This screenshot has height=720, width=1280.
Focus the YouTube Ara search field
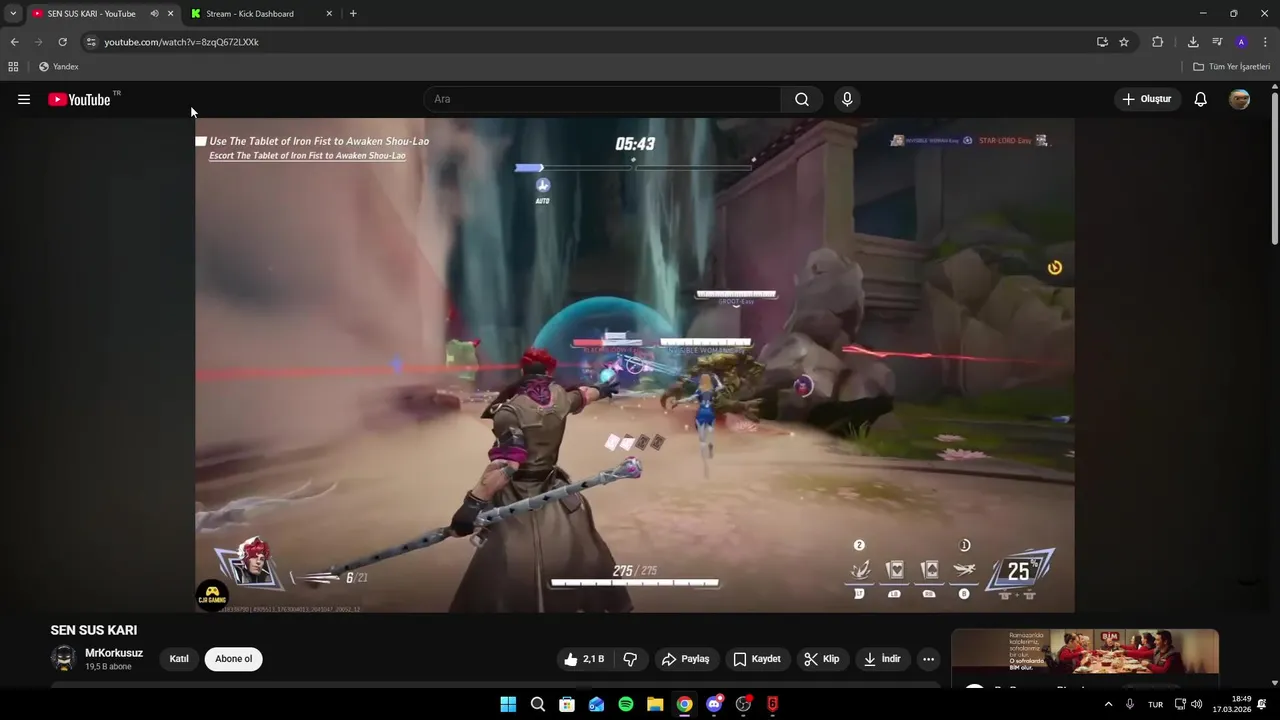[603, 99]
